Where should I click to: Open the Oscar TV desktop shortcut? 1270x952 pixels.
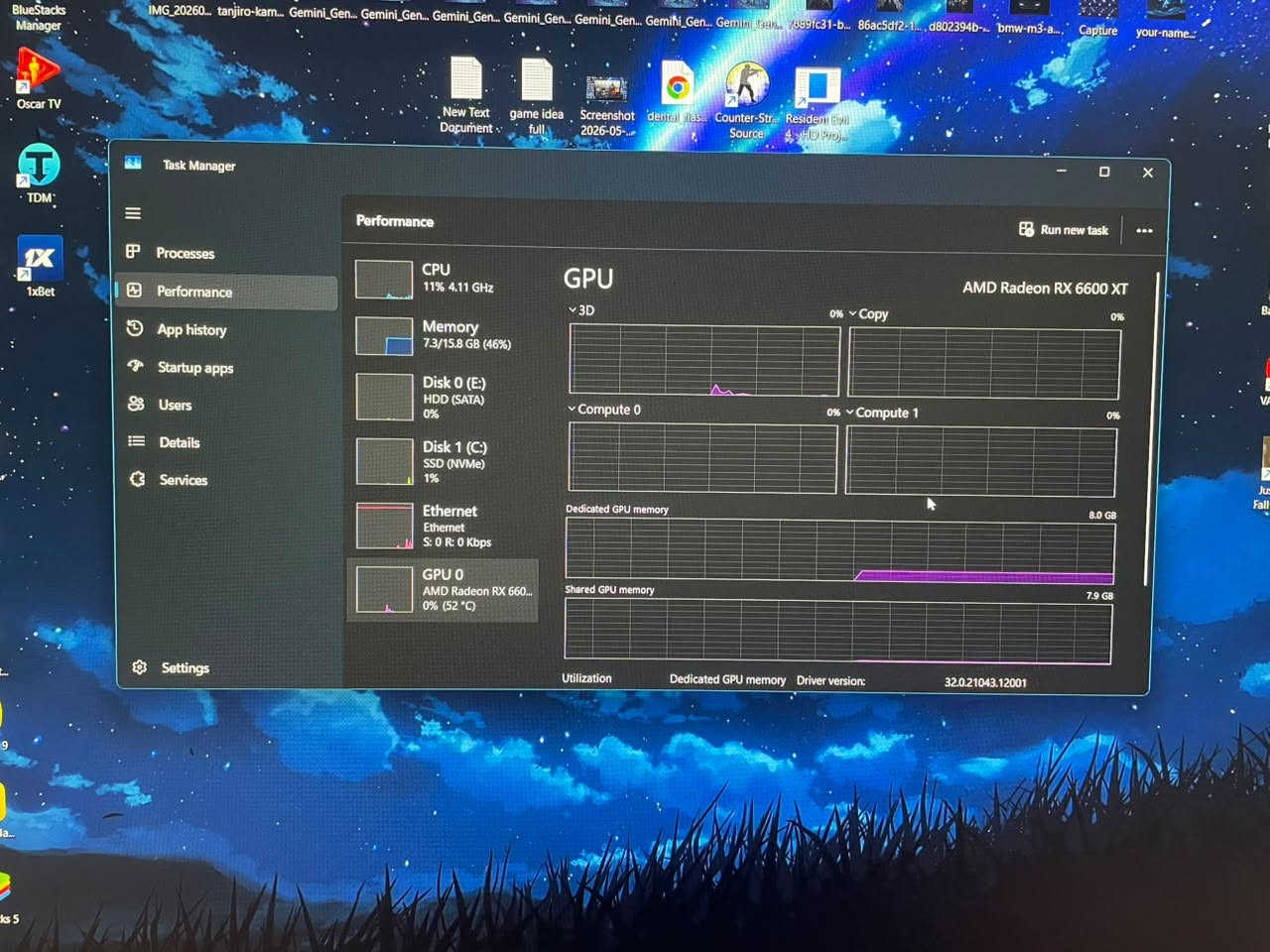pos(38,78)
